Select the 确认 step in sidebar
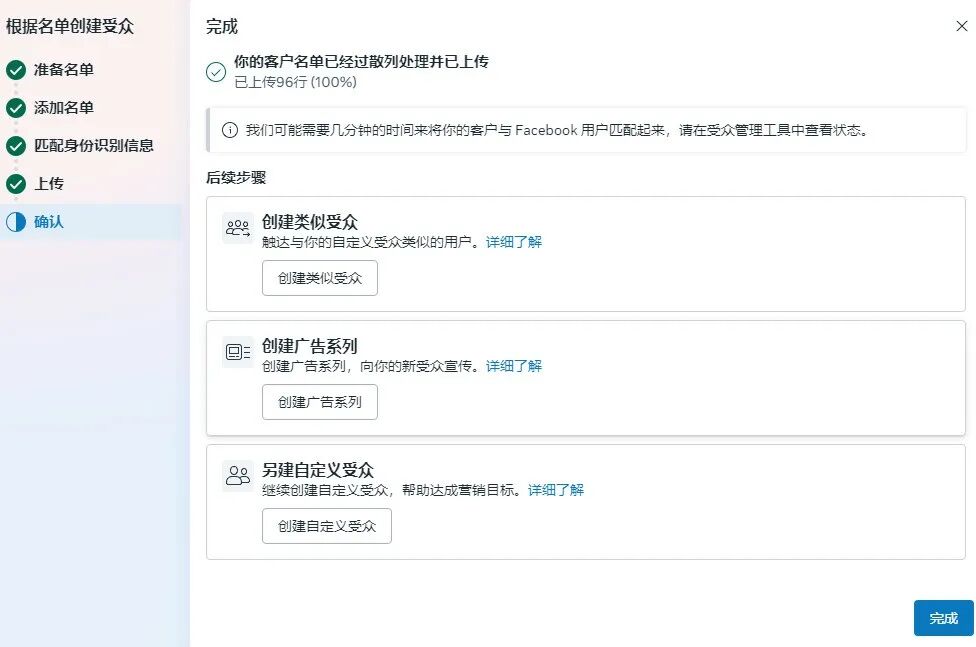 pos(49,222)
